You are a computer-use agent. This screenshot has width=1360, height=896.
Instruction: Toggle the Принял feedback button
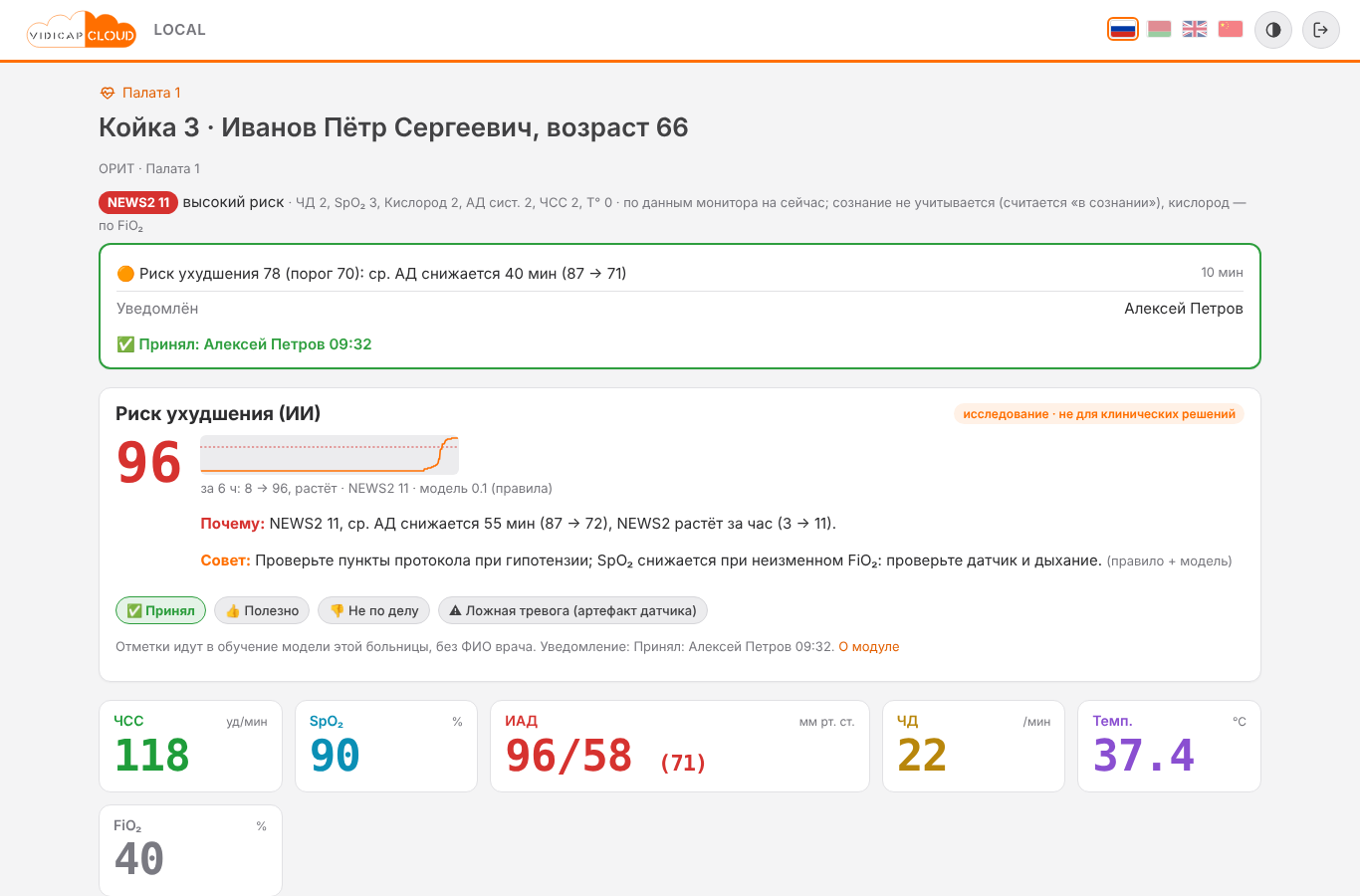click(x=161, y=610)
